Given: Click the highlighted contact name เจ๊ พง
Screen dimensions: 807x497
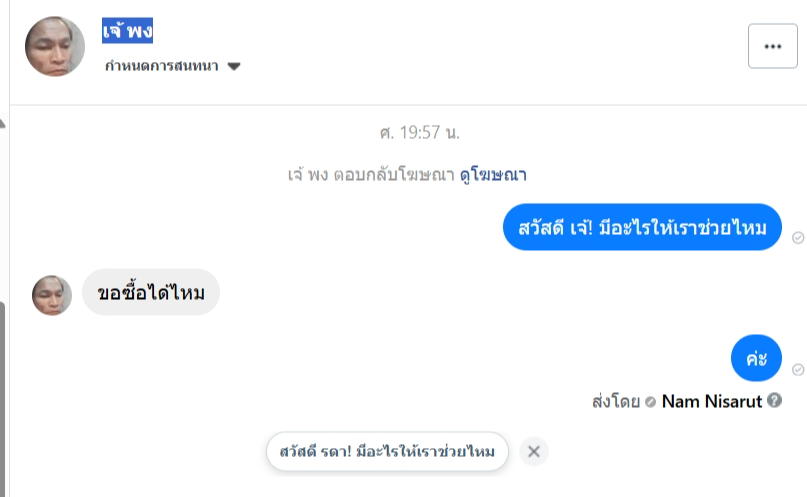Looking at the screenshot, I should click(x=127, y=31).
